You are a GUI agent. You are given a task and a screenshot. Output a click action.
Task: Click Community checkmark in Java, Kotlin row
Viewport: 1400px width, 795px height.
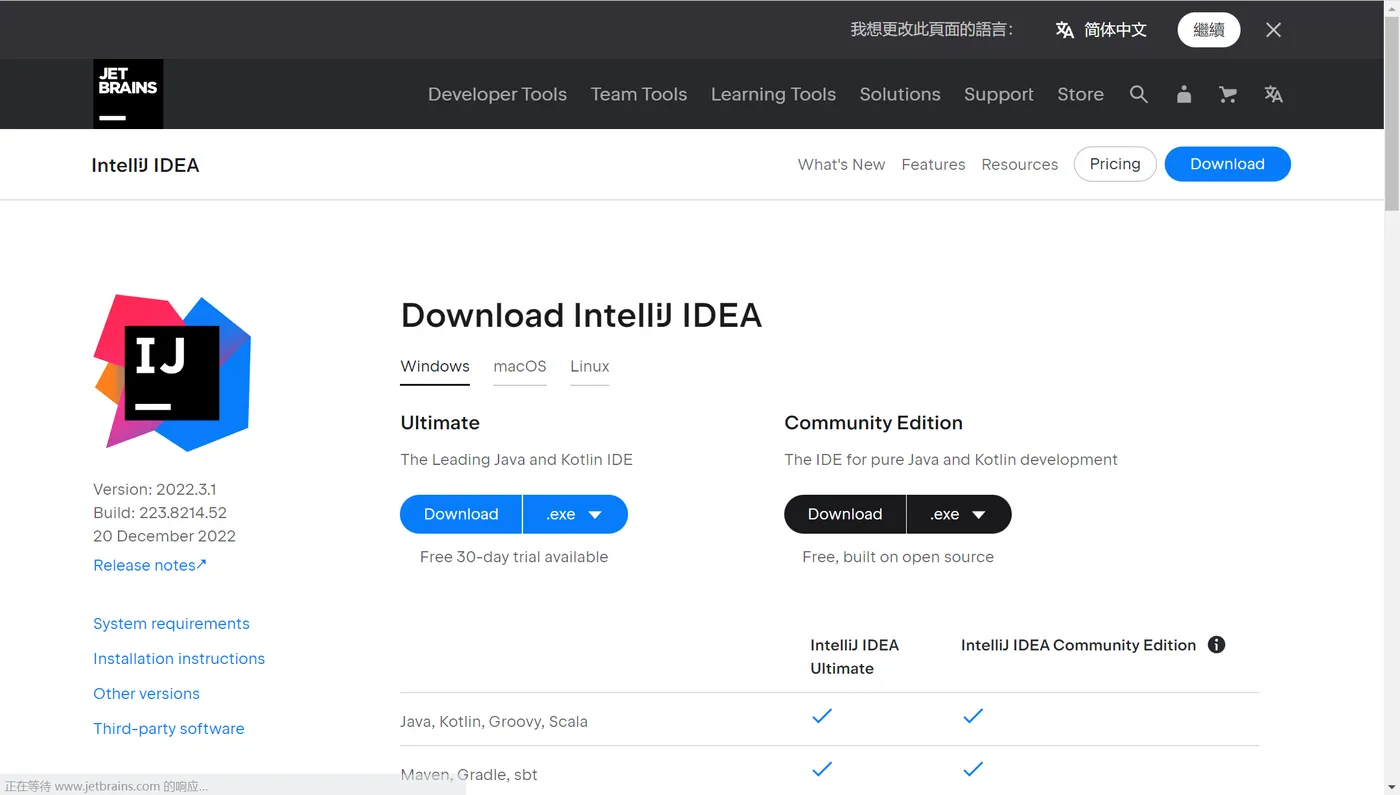973,716
